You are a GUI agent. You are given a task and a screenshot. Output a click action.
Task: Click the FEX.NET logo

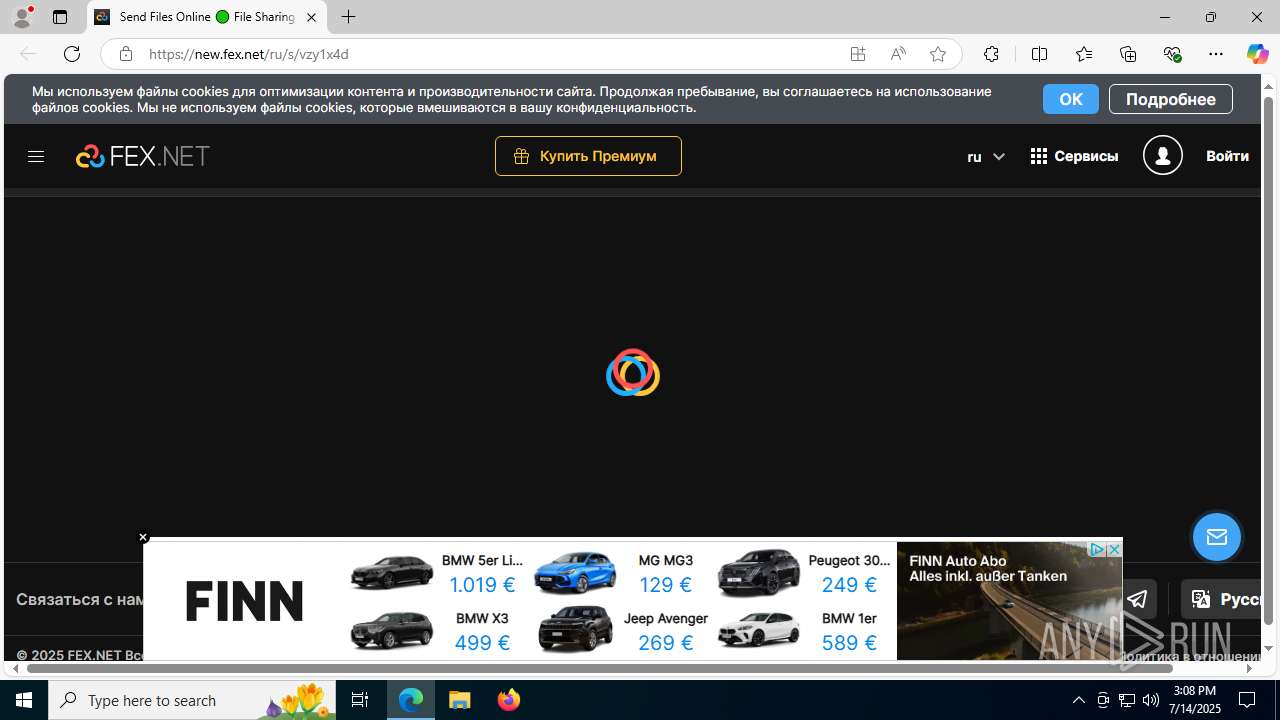[x=142, y=156]
